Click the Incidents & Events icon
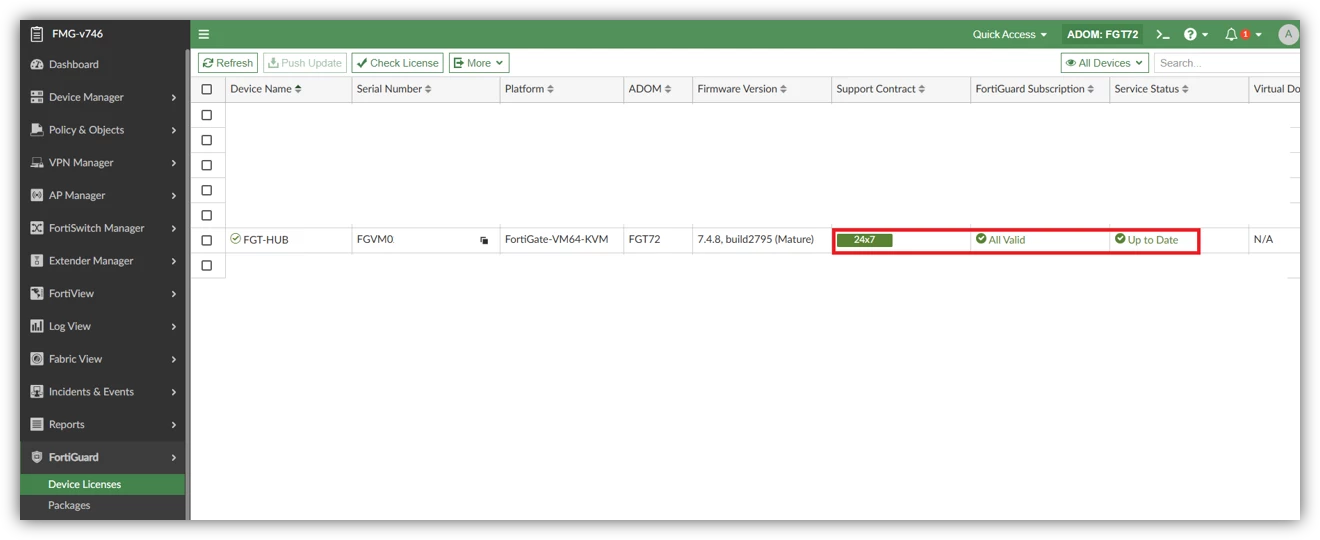The width and height of the screenshot is (1320, 540). pyautogui.click(x=37, y=392)
